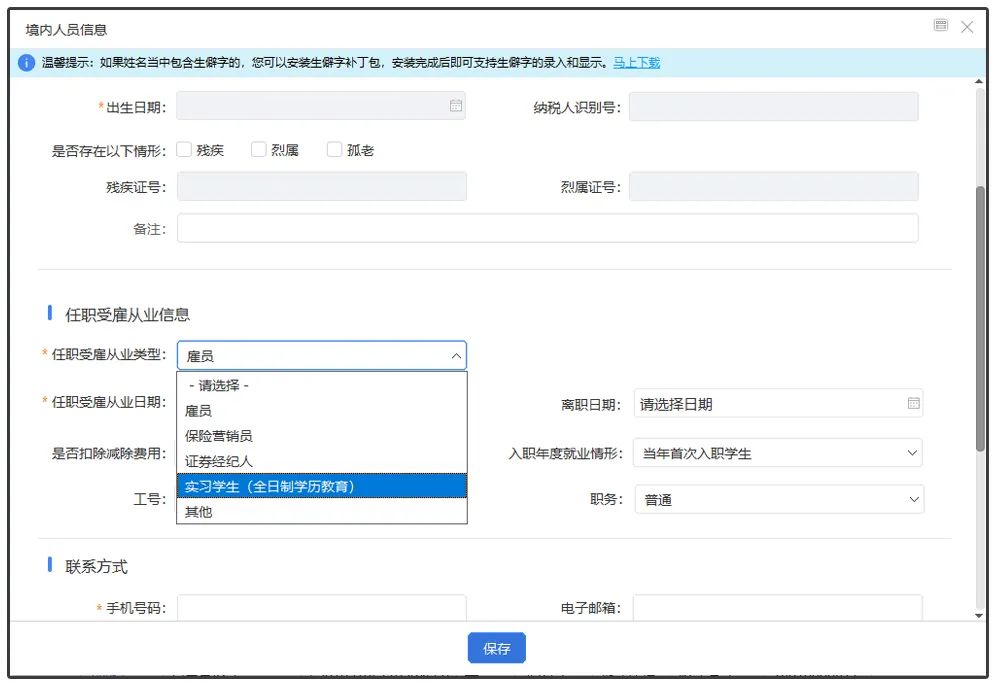
Task: Click the vertical scrollbar thumb
Action: tap(980, 318)
